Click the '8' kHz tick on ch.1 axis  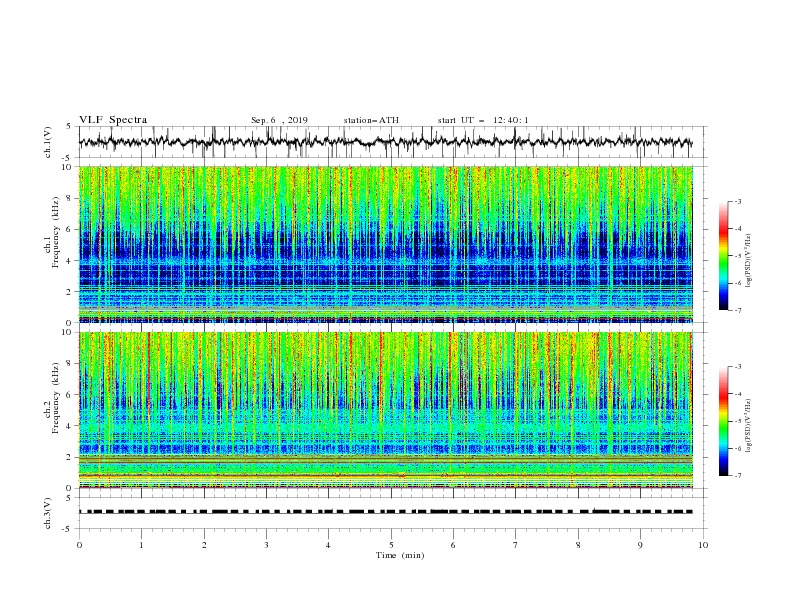click(x=71, y=198)
